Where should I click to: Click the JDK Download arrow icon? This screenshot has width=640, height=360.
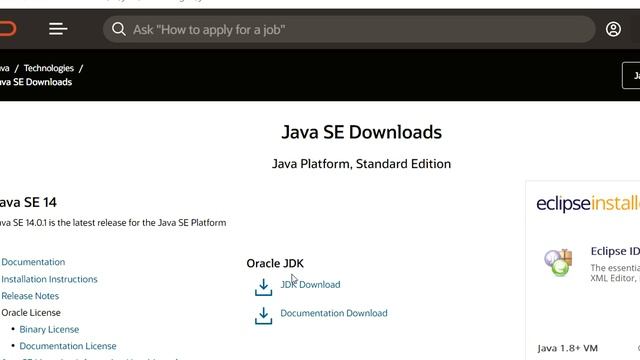263,287
